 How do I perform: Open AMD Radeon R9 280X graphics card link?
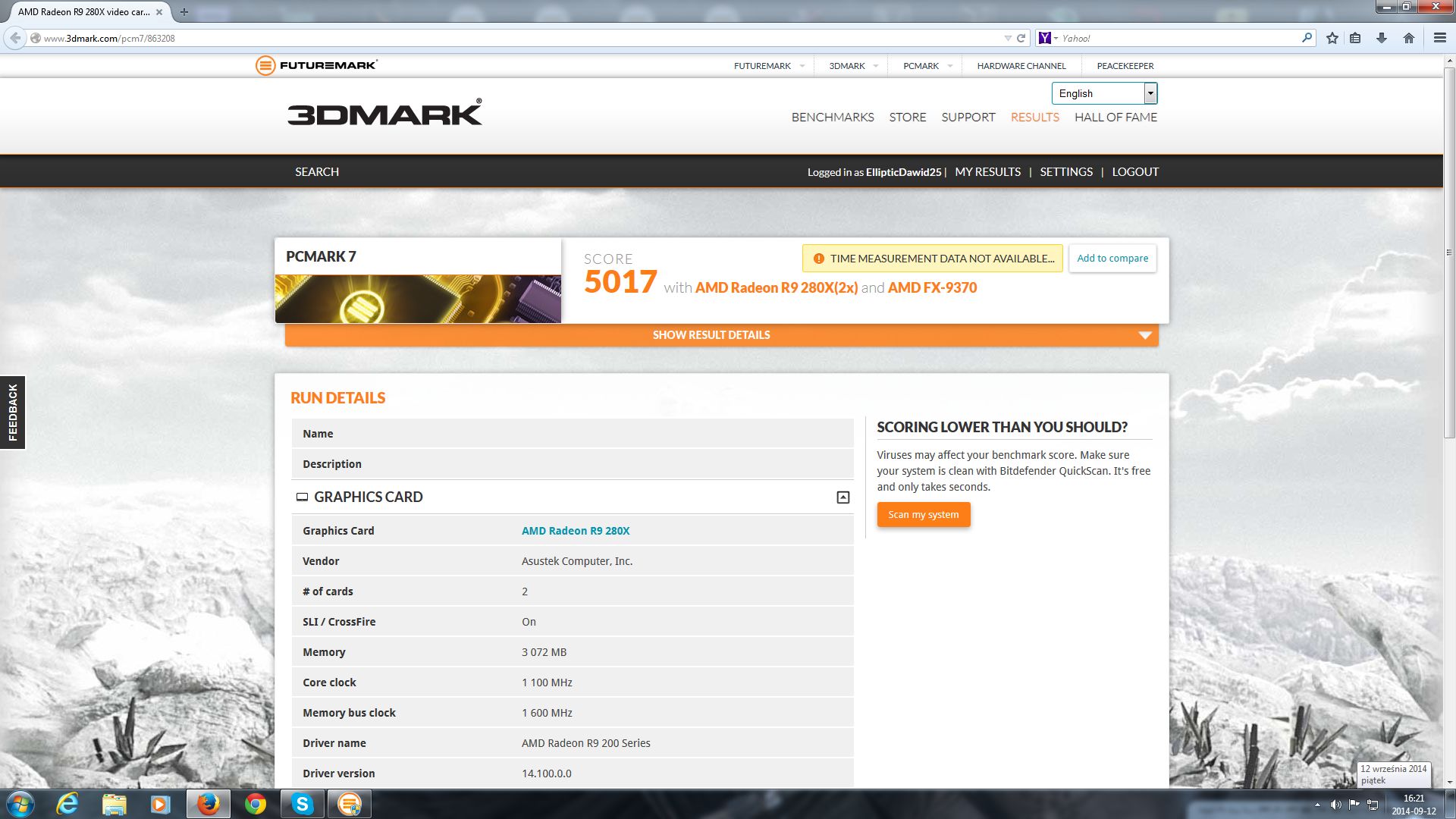(576, 531)
